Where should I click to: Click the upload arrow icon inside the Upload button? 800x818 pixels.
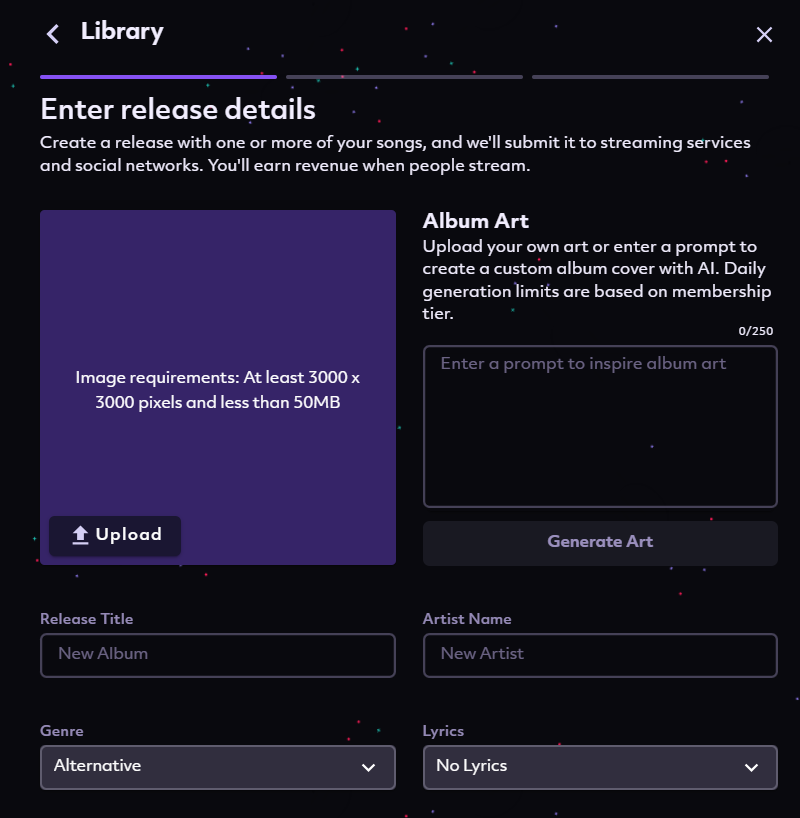(79, 535)
